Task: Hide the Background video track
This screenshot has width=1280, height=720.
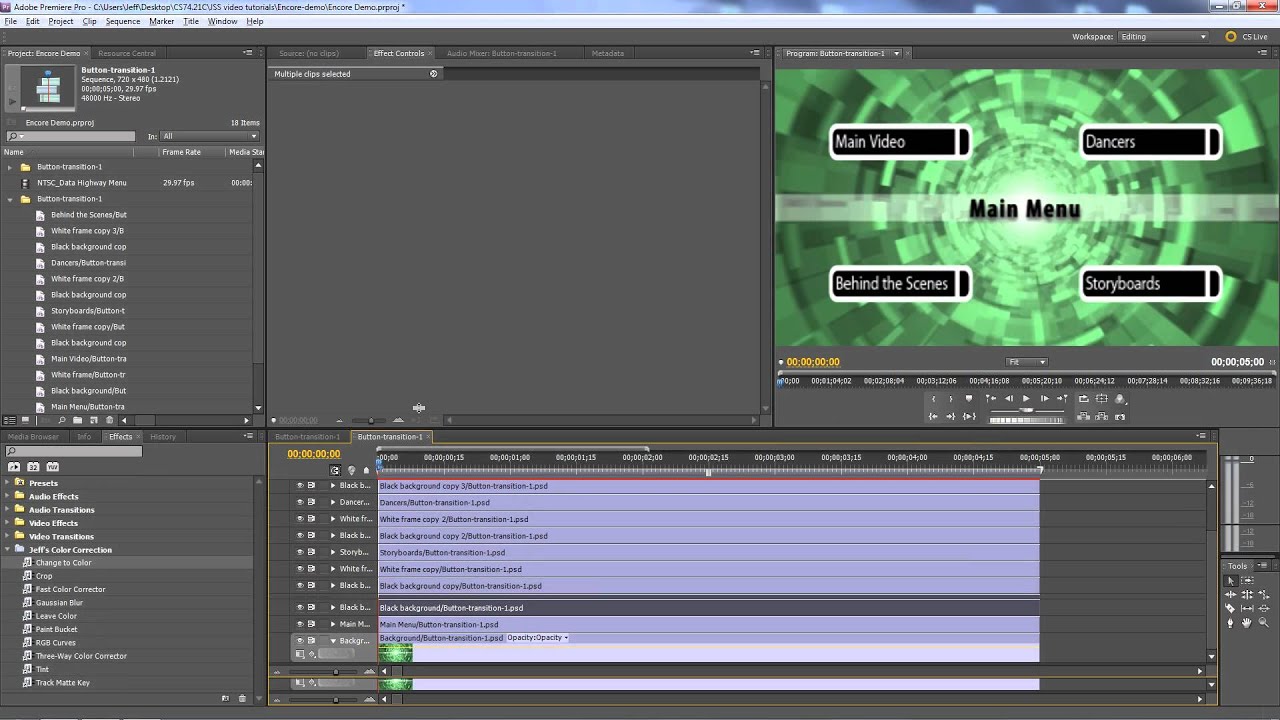Action: [299, 640]
